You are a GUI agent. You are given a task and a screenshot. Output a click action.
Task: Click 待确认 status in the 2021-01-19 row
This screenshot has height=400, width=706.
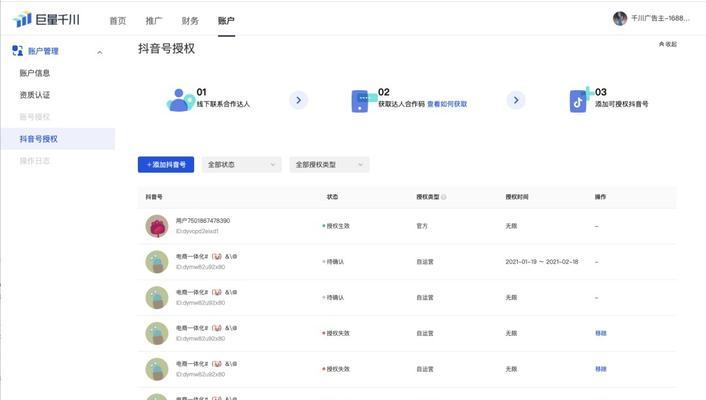(x=333, y=262)
